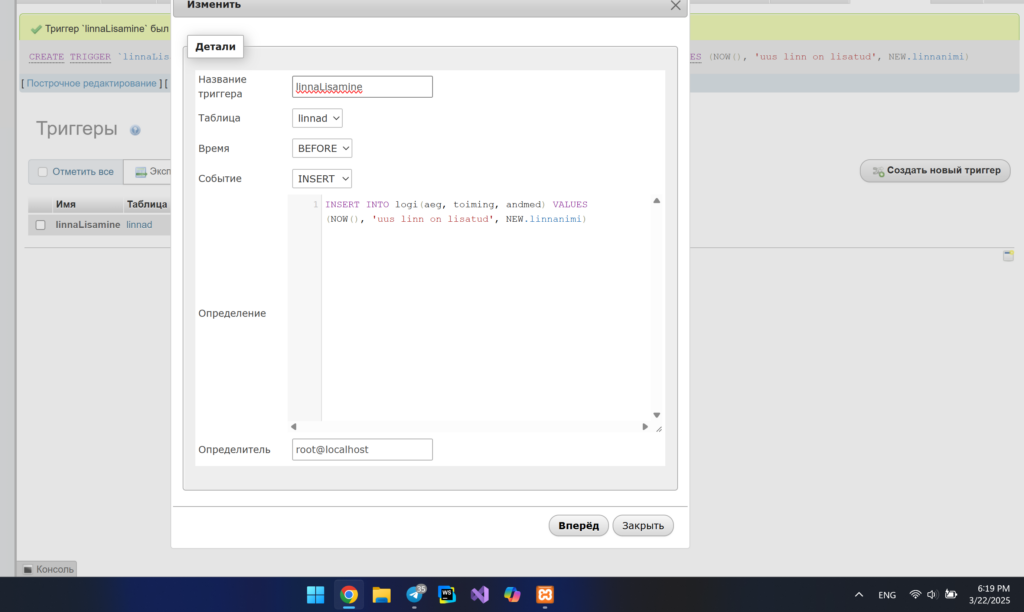The width and height of the screenshot is (1024, 612).
Task: Click the definition editor scroll down arrow
Action: click(656, 415)
